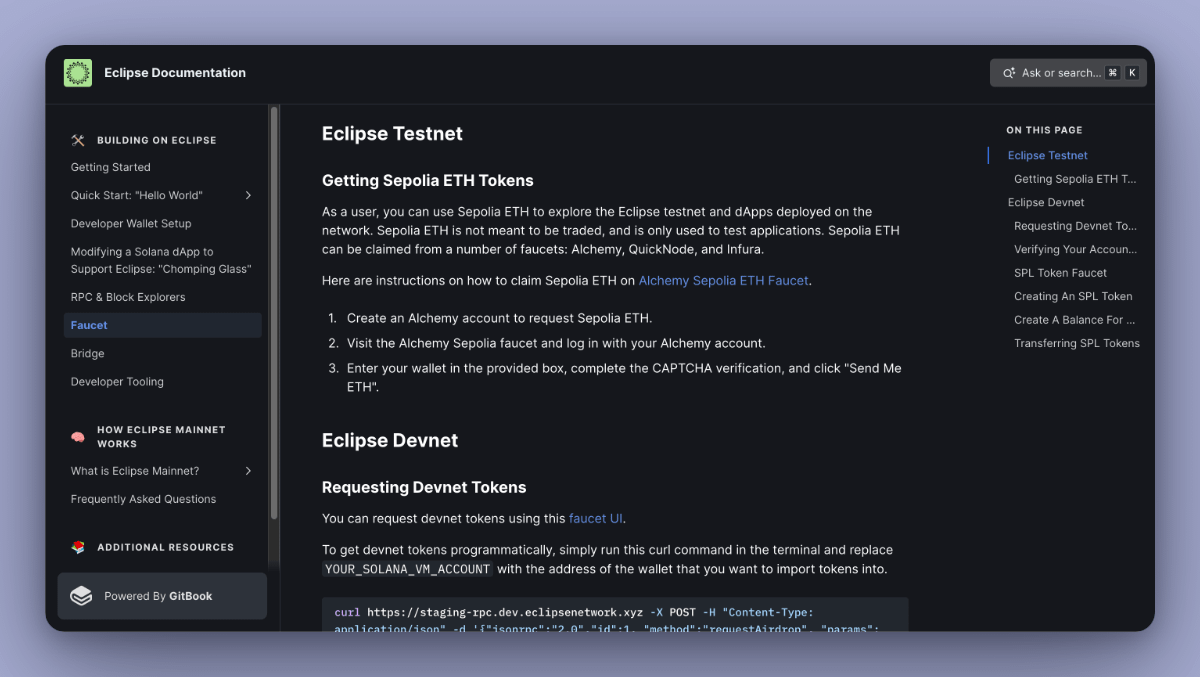Click the How Eclipse Mainnet Works header
1200x677 pixels.
pos(161,437)
